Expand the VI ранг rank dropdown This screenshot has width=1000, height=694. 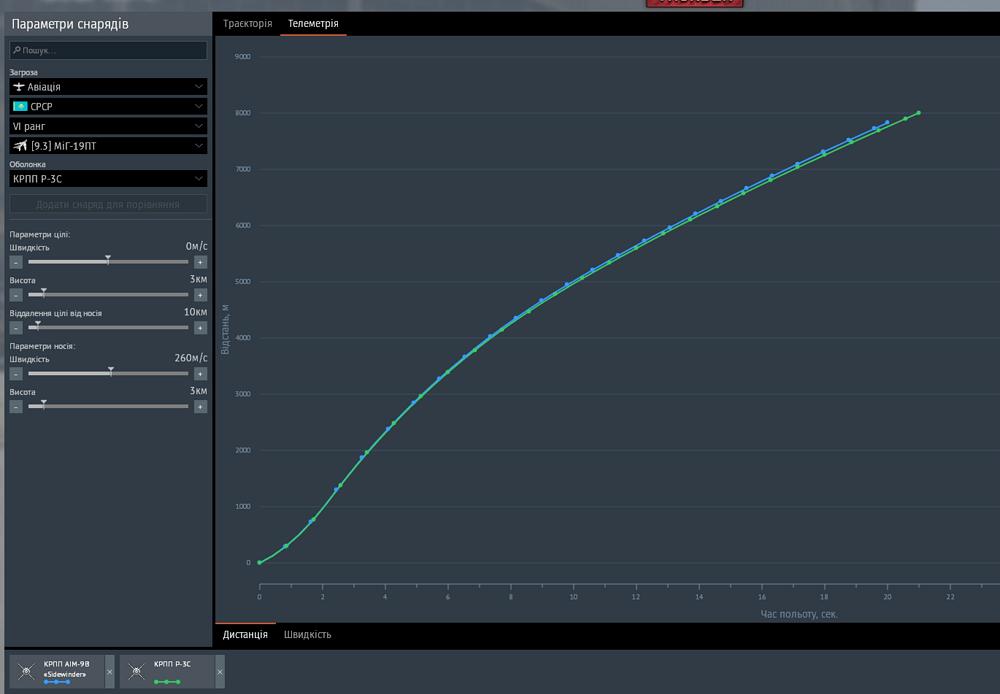108,126
